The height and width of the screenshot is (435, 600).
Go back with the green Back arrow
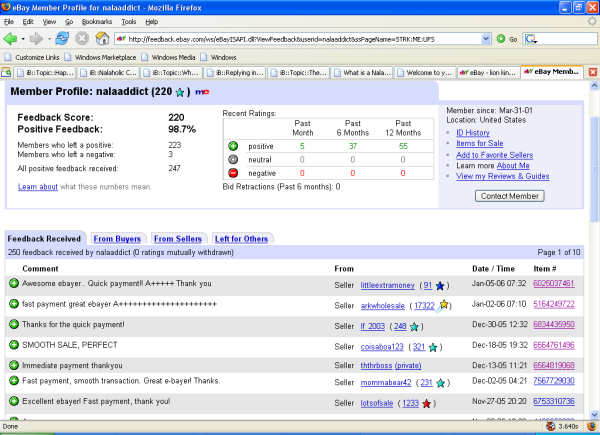coord(10,39)
